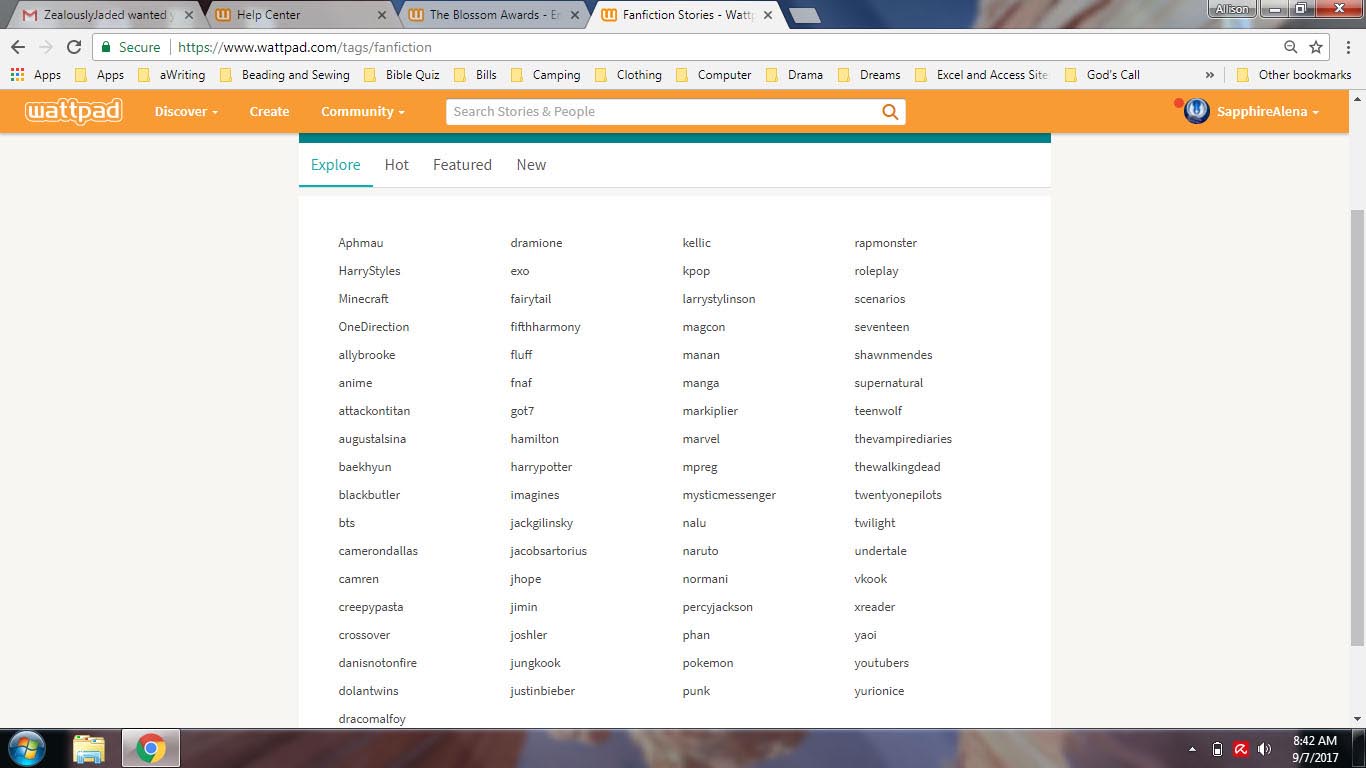Open the attackontitan tag link
This screenshot has height=768, width=1366.
(374, 411)
